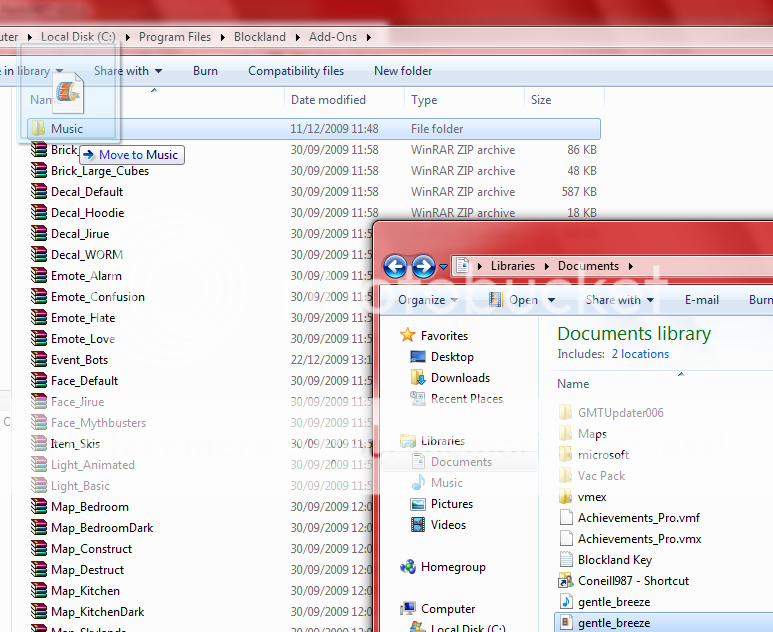Image resolution: width=773 pixels, height=632 pixels.
Task: Select the Face_Default archive icon
Action: click(38, 381)
